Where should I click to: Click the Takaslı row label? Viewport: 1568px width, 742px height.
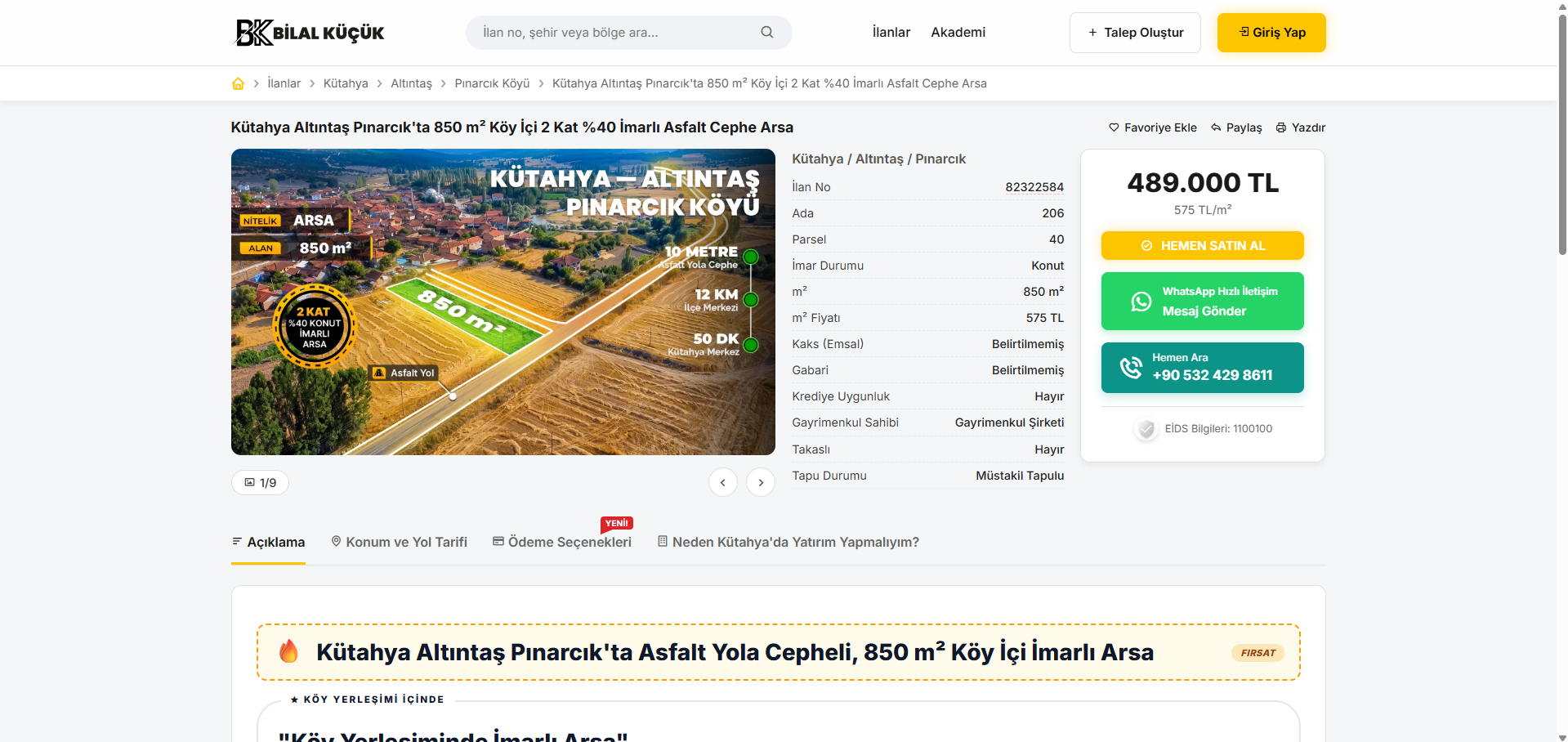click(811, 449)
